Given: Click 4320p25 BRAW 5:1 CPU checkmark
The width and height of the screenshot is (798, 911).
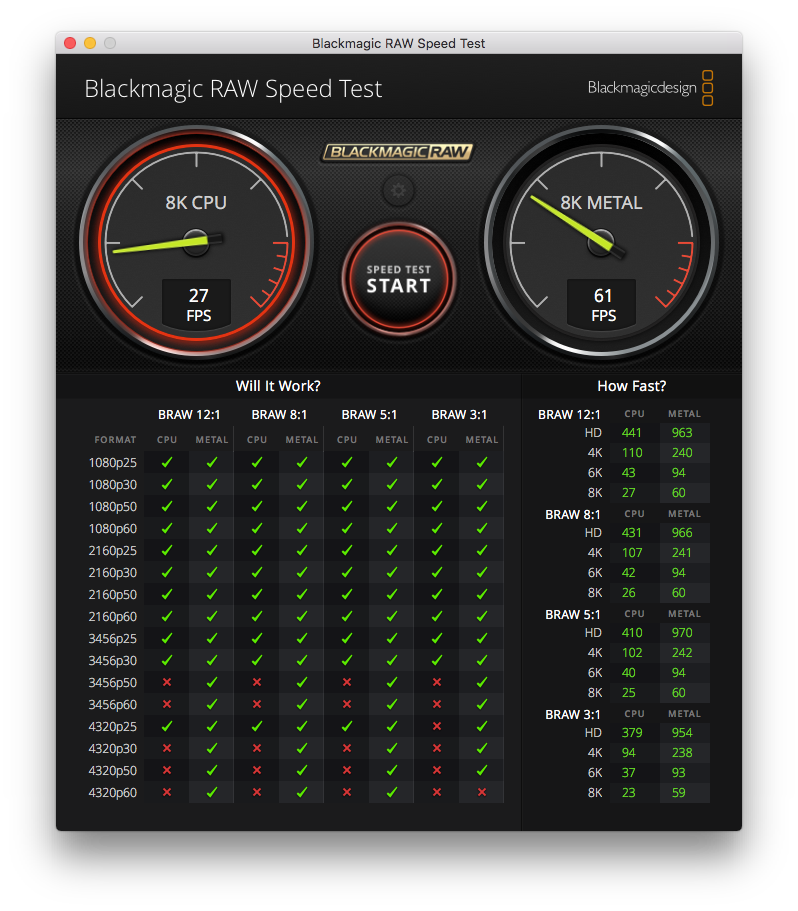Looking at the screenshot, I should 347,726.
